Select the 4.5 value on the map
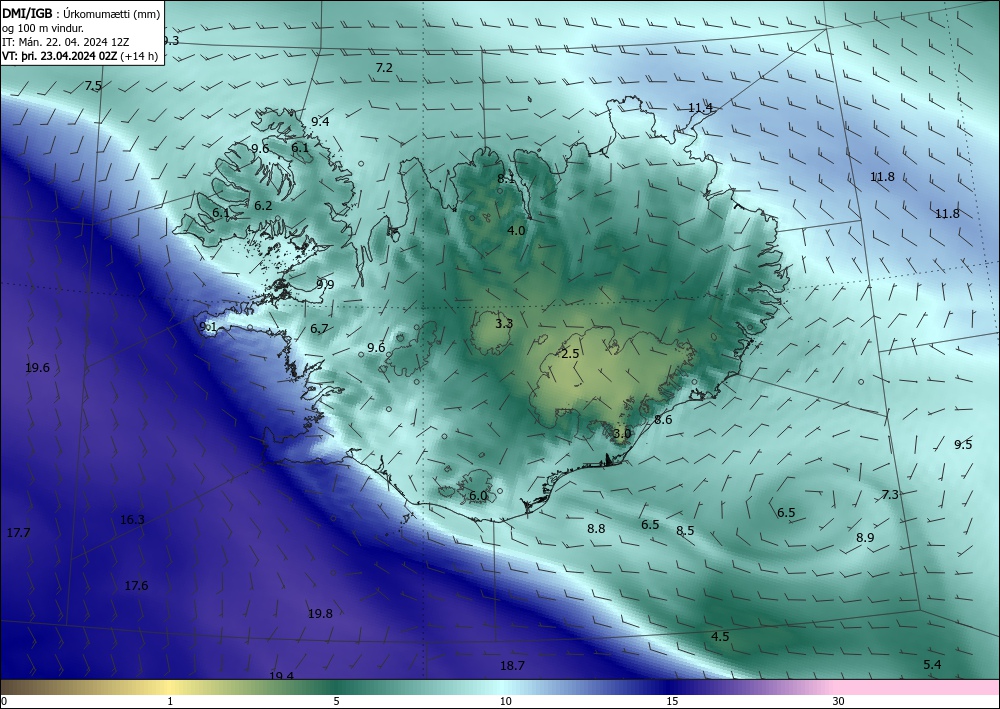Image resolution: width=1000 pixels, height=709 pixels. point(720,637)
